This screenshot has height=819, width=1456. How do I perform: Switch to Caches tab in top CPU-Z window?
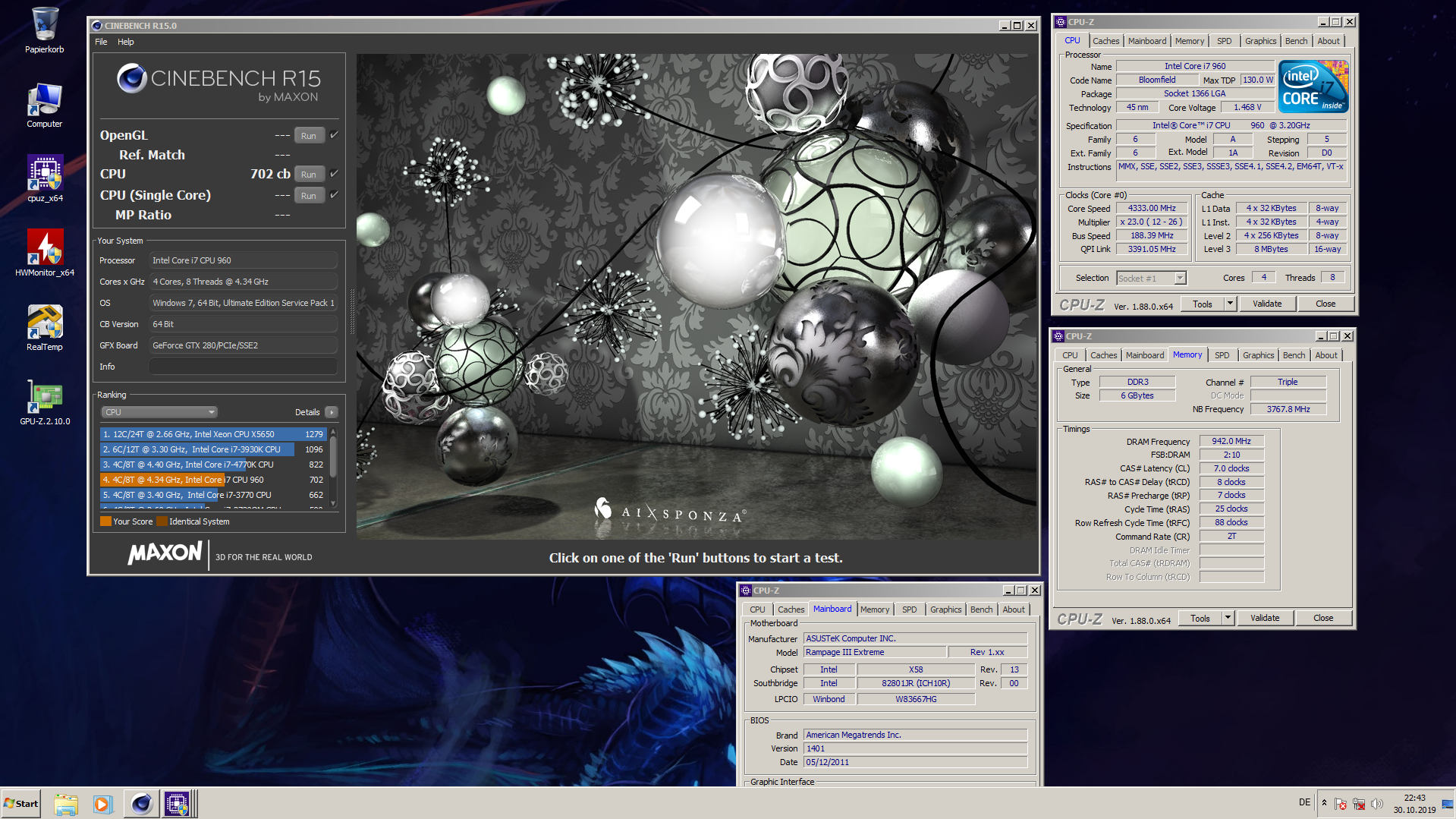point(1105,41)
